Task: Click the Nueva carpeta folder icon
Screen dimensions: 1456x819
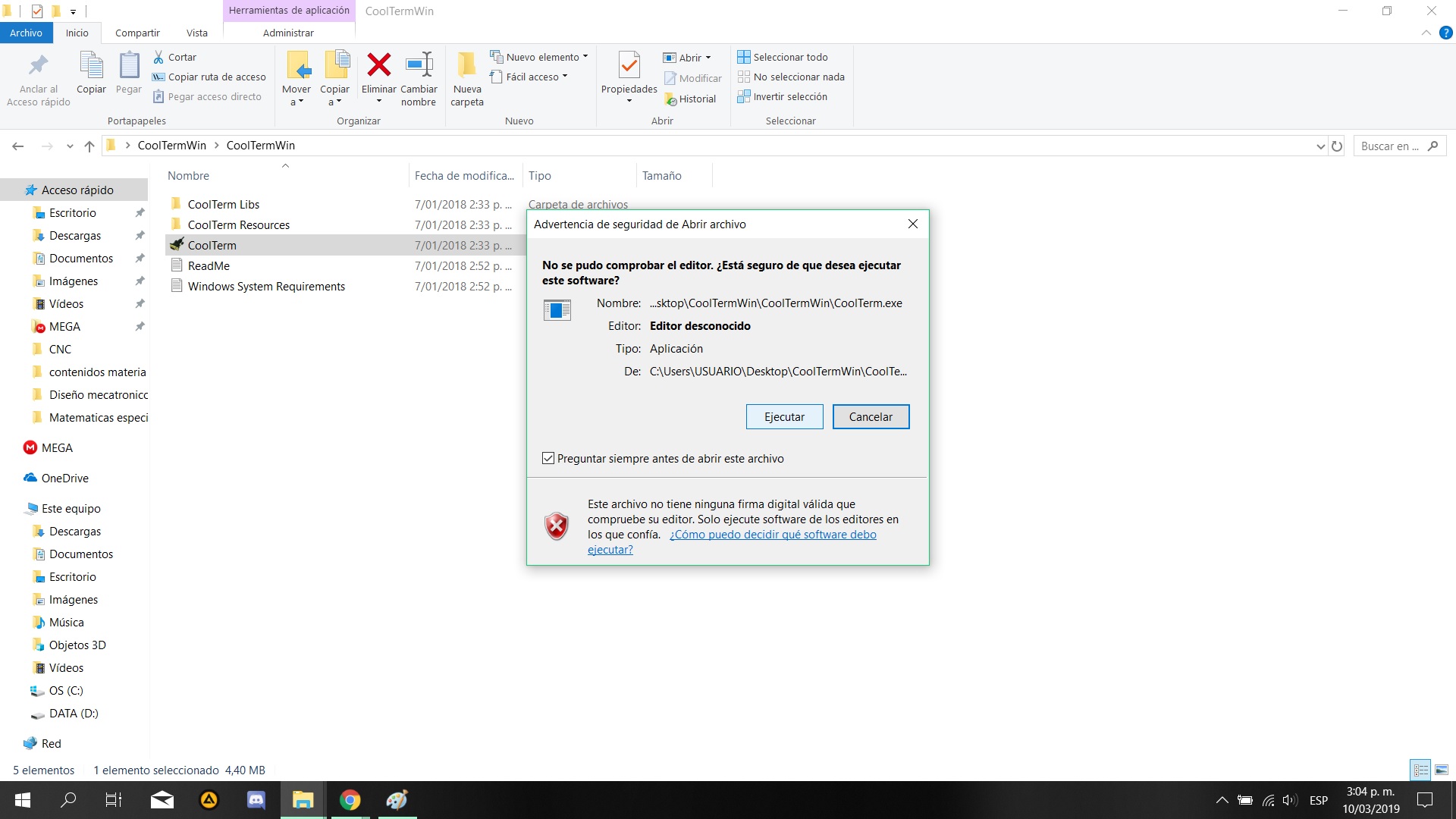Action: tap(466, 66)
